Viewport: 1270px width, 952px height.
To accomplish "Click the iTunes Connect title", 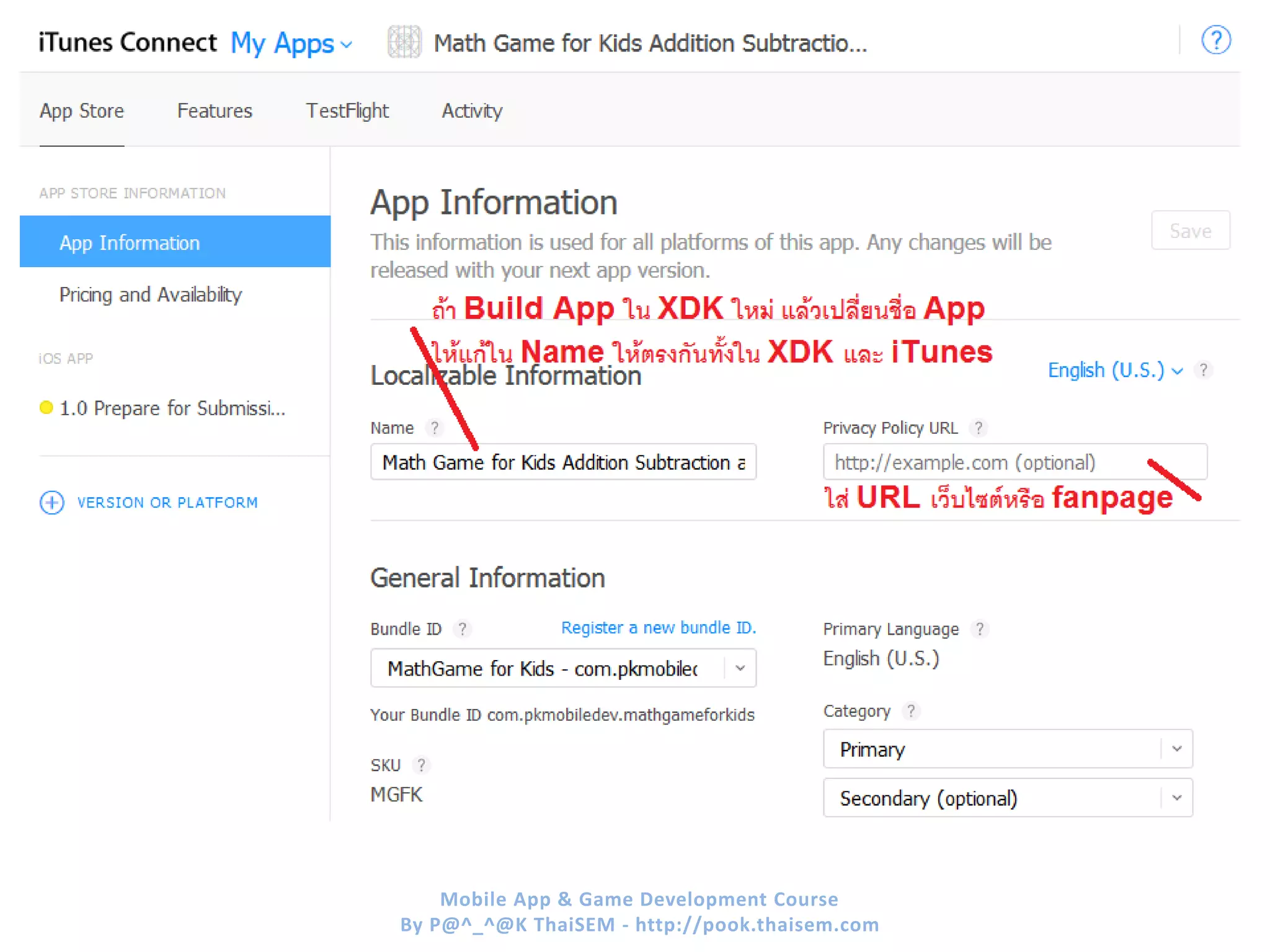I will 128,42.
